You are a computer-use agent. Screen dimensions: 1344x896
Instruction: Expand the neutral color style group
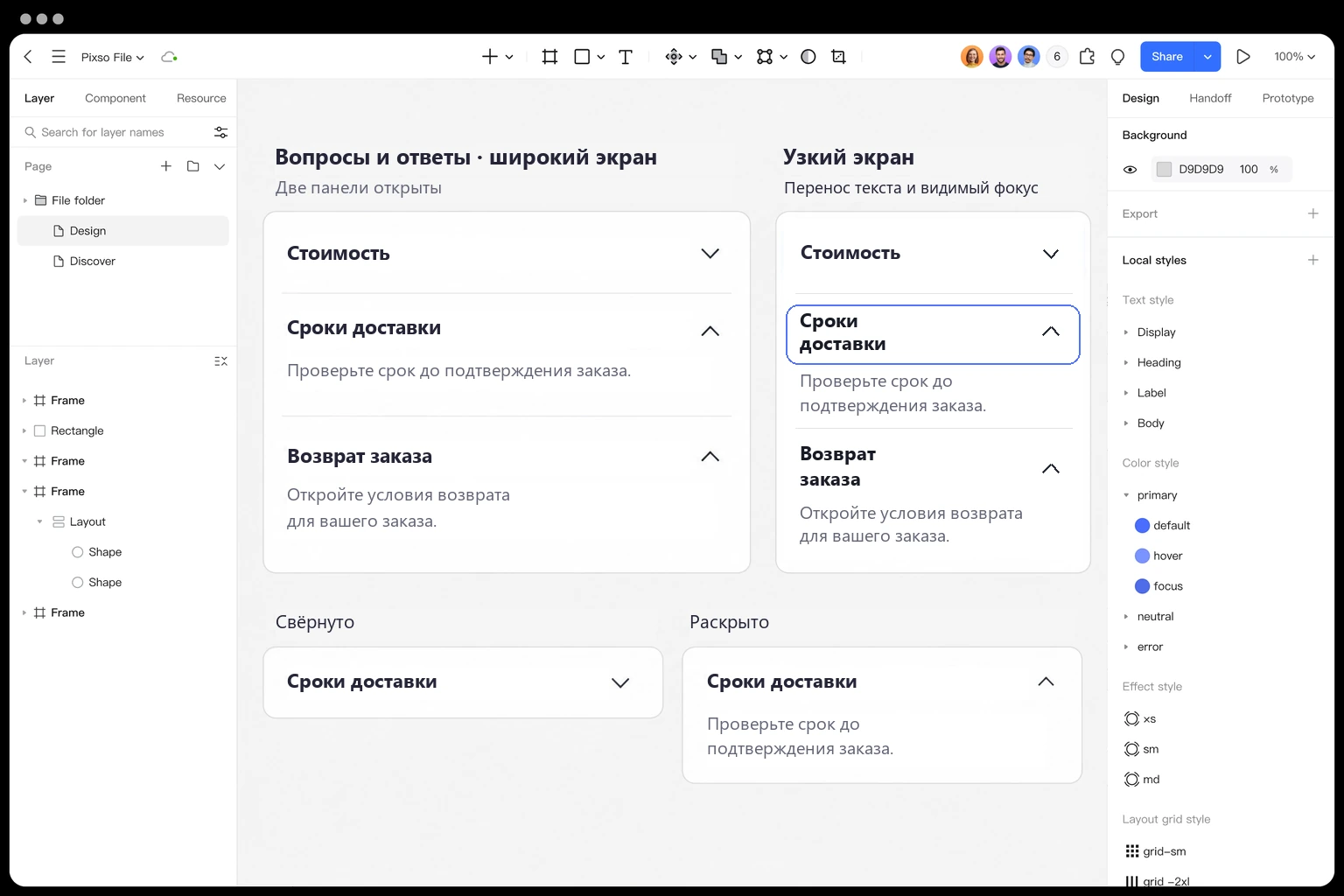tap(1126, 617)
